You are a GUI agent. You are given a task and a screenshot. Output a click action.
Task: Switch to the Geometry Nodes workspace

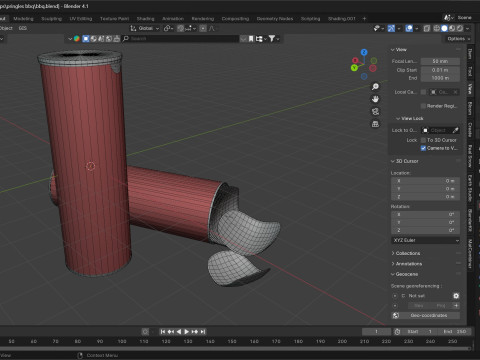pos(275,19)
